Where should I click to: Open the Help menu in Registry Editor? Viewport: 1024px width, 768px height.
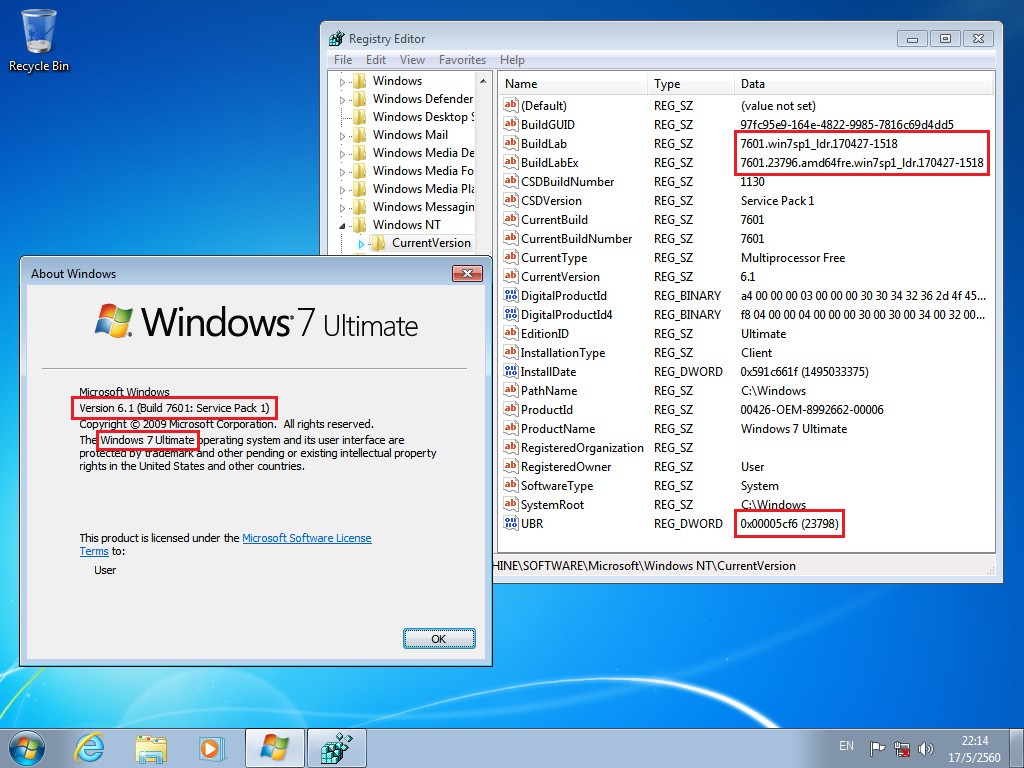[512, 59]
